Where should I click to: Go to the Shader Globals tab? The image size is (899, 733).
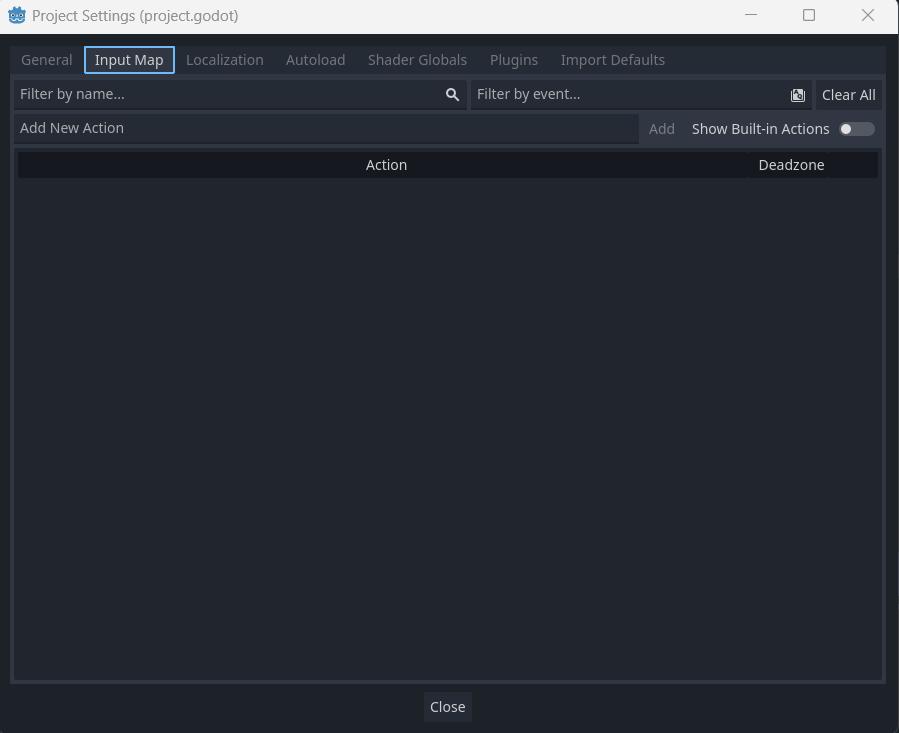click(x=417, y=60)
